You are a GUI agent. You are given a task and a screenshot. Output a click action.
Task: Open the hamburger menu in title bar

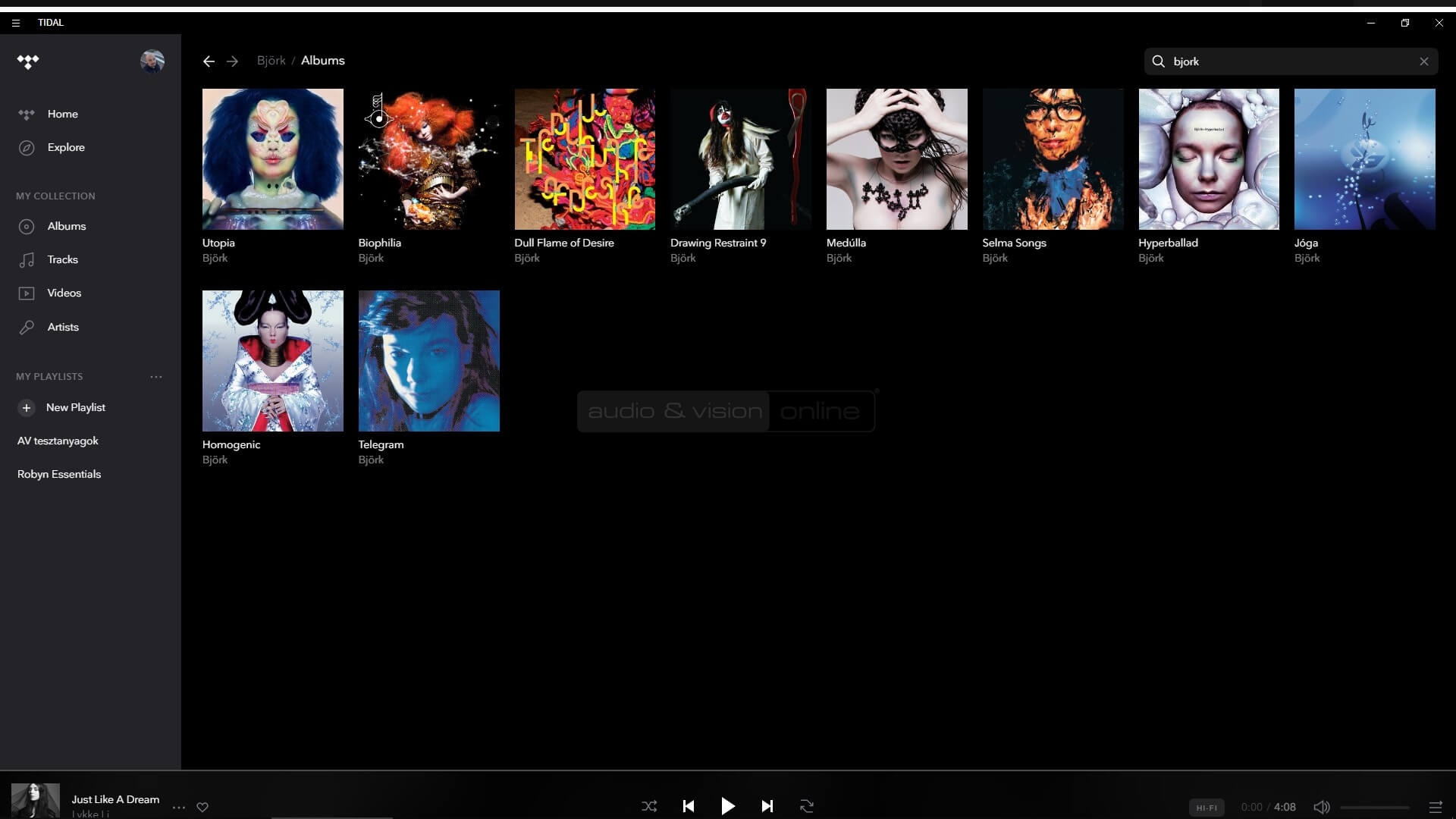coord(15,23)
